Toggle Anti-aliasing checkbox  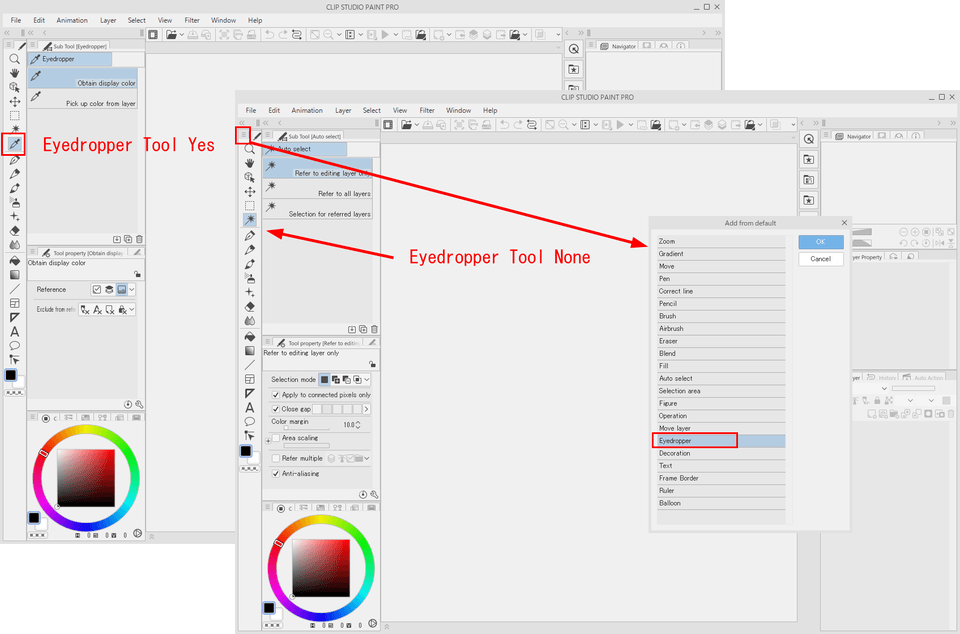coord(276,474)
